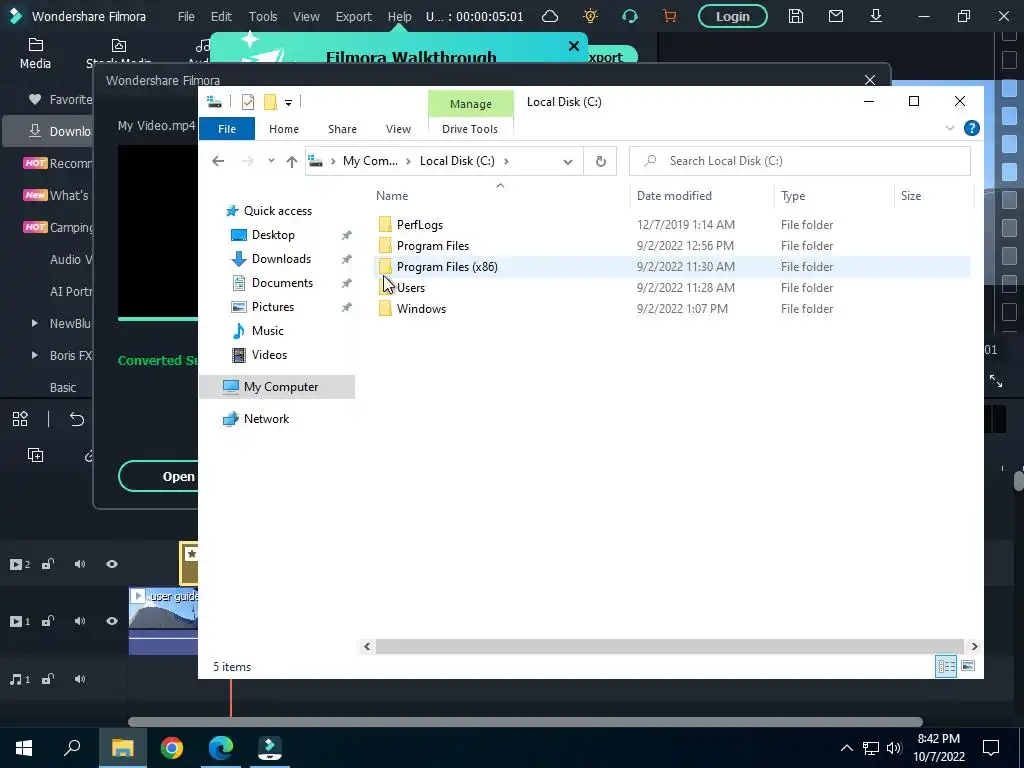Select Quick access in navigation pane
The width and height of the screenshot is (1024, 768).
278,211
